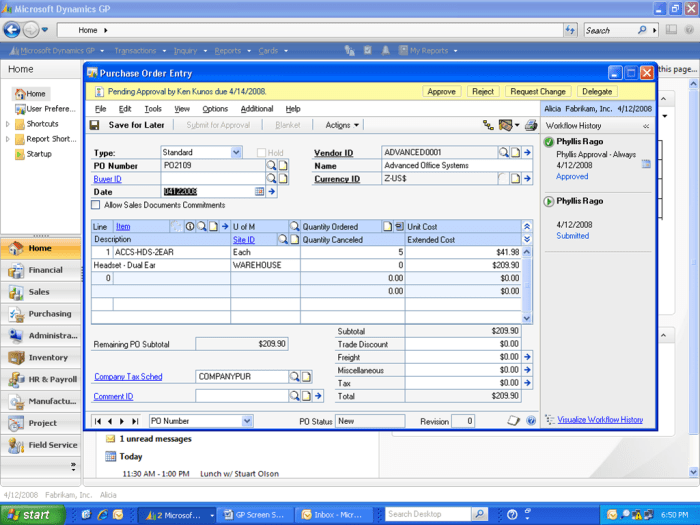The image size is (700, 525).
Task: Click the Search Desktop taskbar field
Action: pos(427,514)
